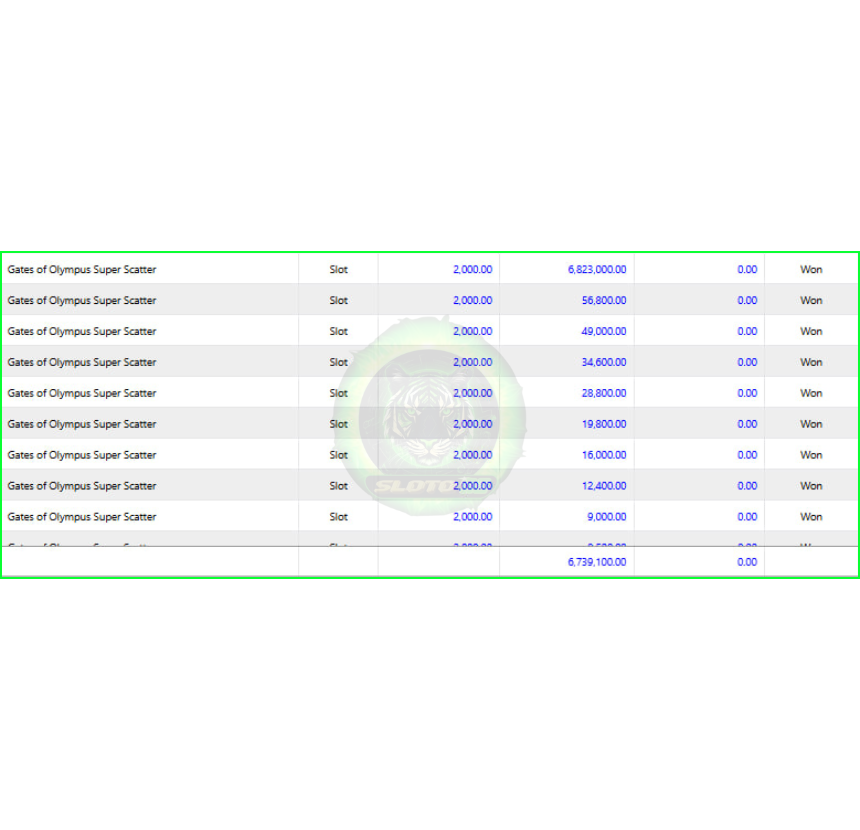
Task: Click the 6,739,100.00 total in footer
Action: tap(597, 562)
